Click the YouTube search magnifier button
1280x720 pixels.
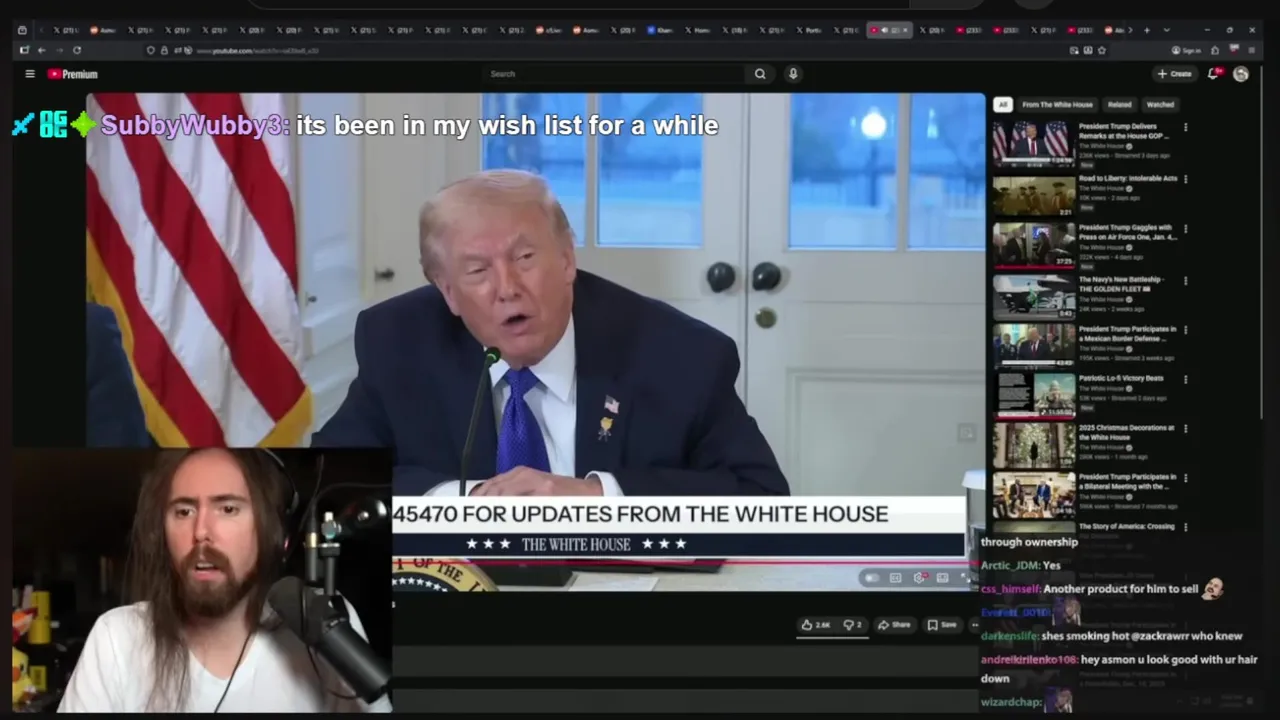760,74
